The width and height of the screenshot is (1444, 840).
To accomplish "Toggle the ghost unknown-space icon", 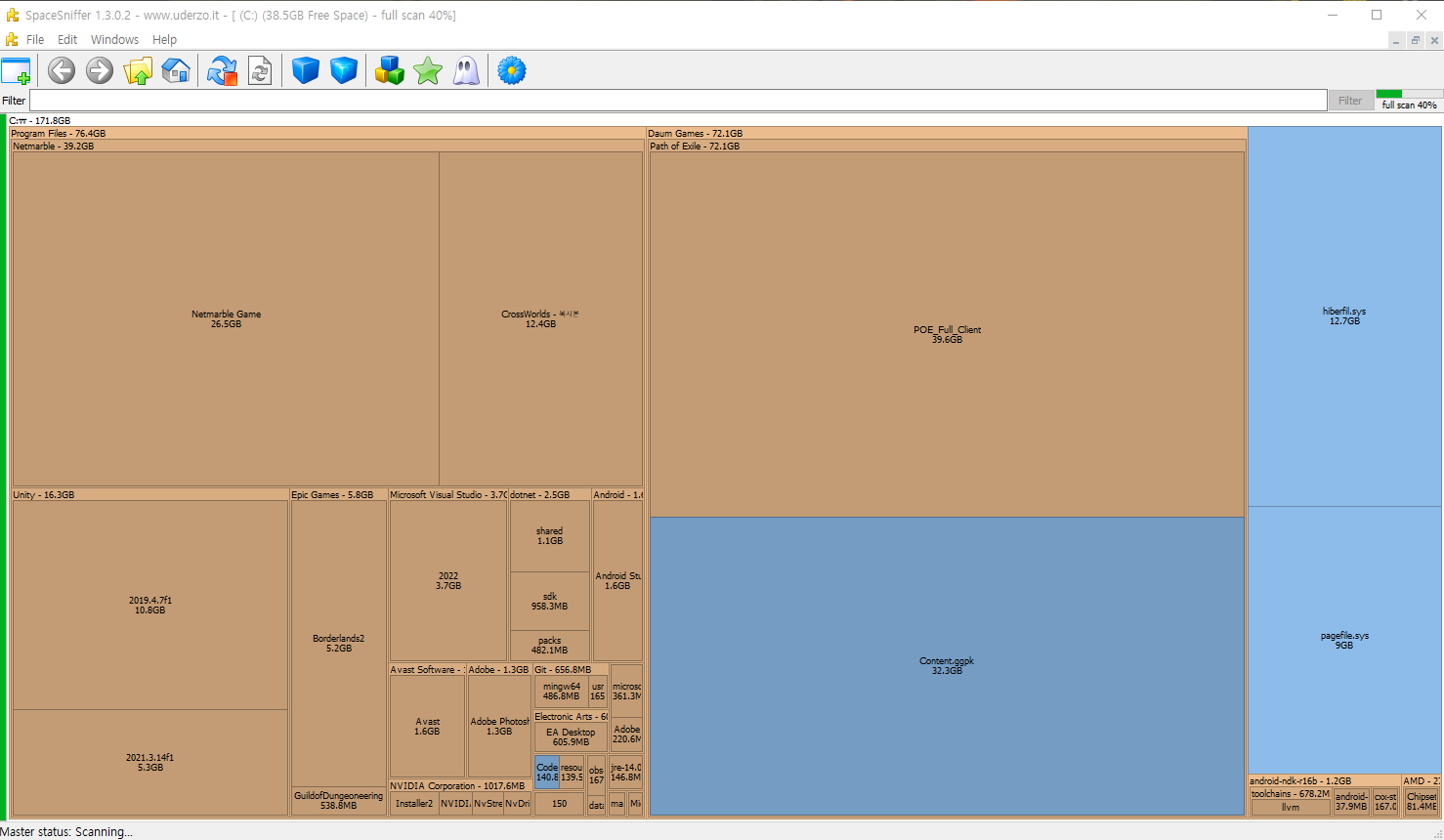I will tap(466, 70).
